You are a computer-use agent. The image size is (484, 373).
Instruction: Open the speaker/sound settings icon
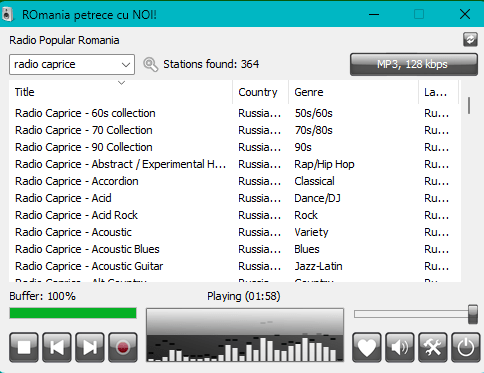point(400,347)
